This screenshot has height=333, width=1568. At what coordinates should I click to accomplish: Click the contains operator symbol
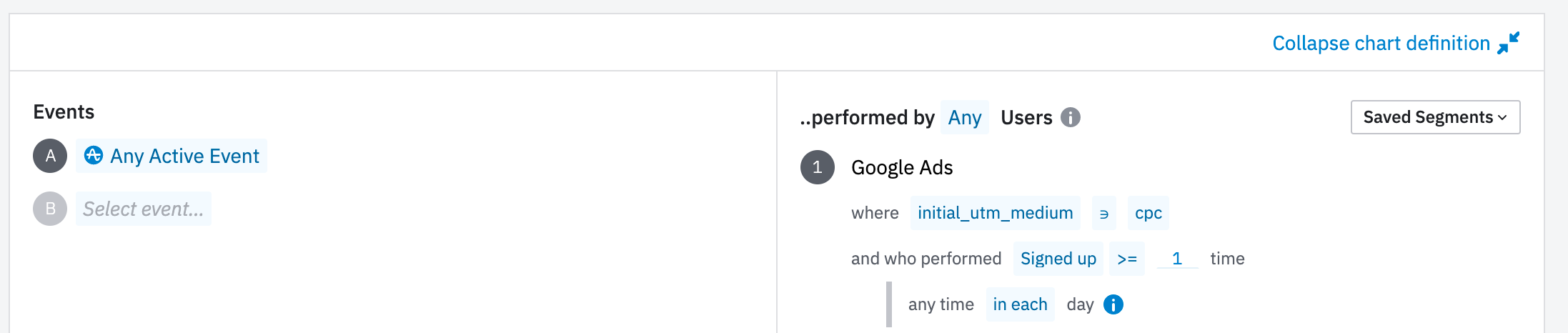[1103, 213]
